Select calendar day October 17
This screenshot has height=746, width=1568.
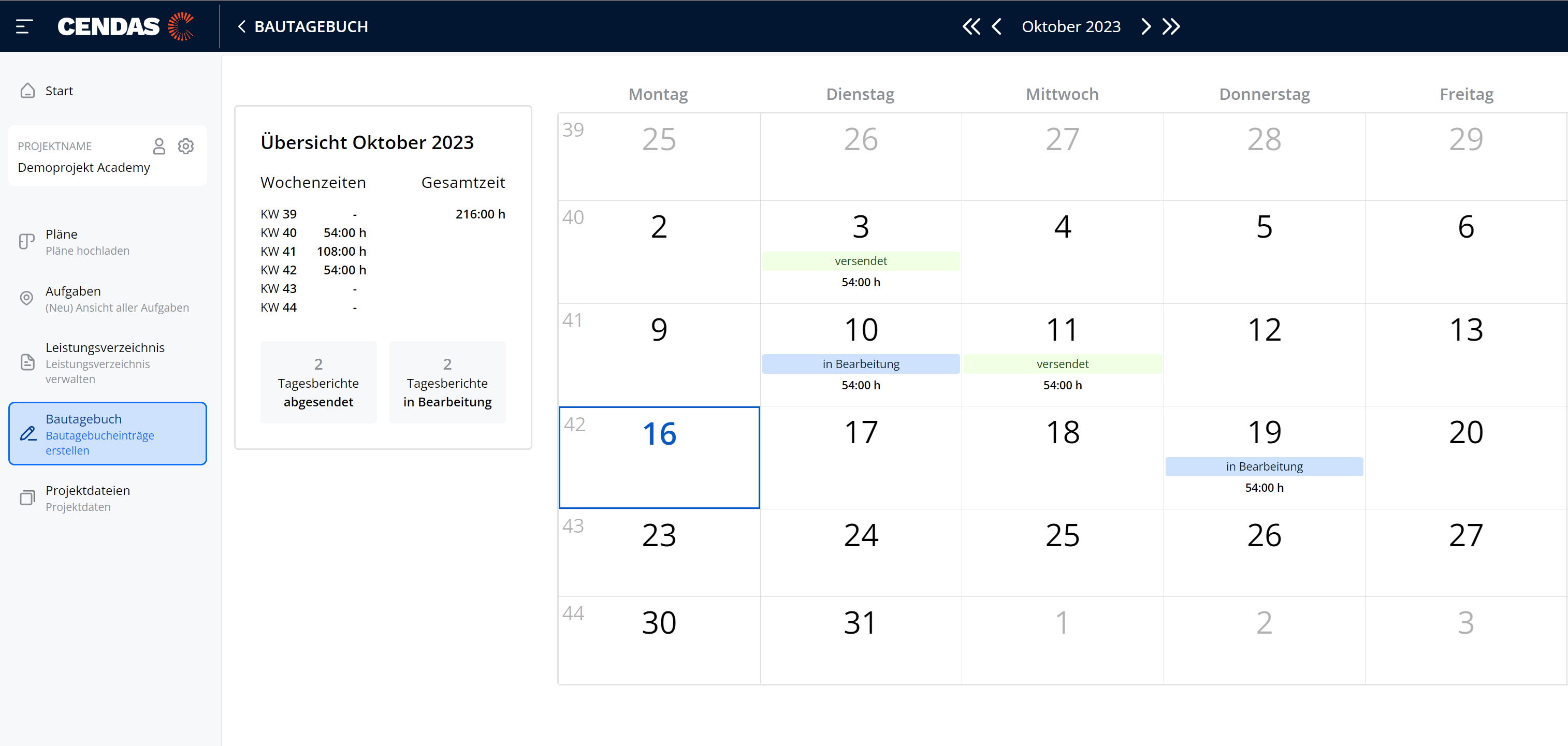pyautogui.click(x=861, y=458)
